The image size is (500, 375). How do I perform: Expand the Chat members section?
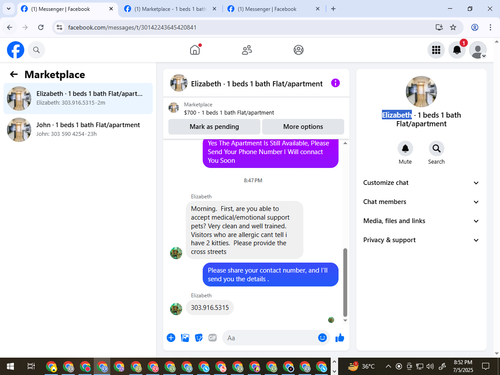pyautogui.click(x=421, y=202)
